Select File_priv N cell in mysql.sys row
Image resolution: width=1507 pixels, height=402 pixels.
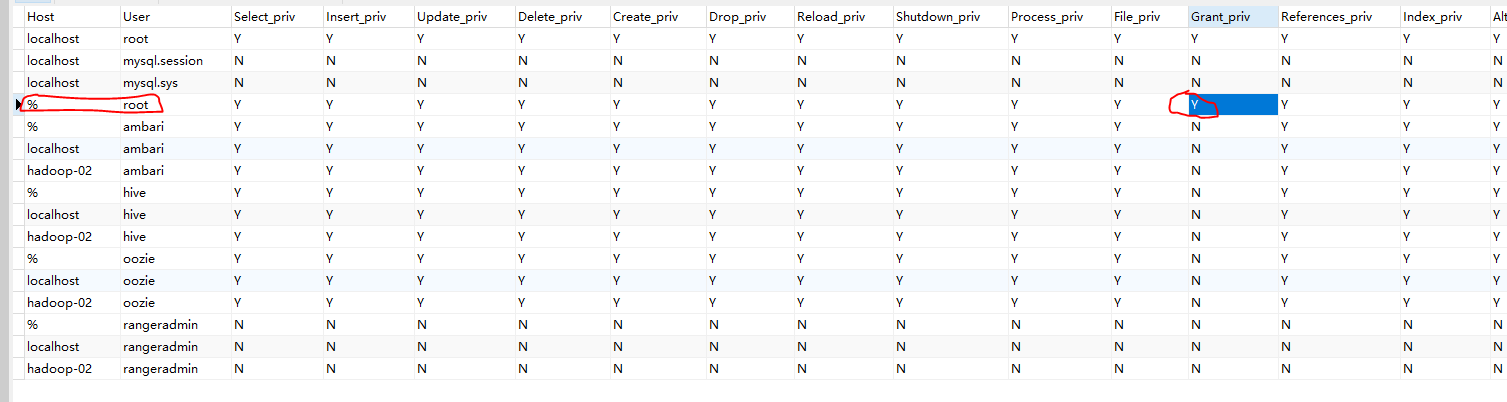coord(1148,83)
